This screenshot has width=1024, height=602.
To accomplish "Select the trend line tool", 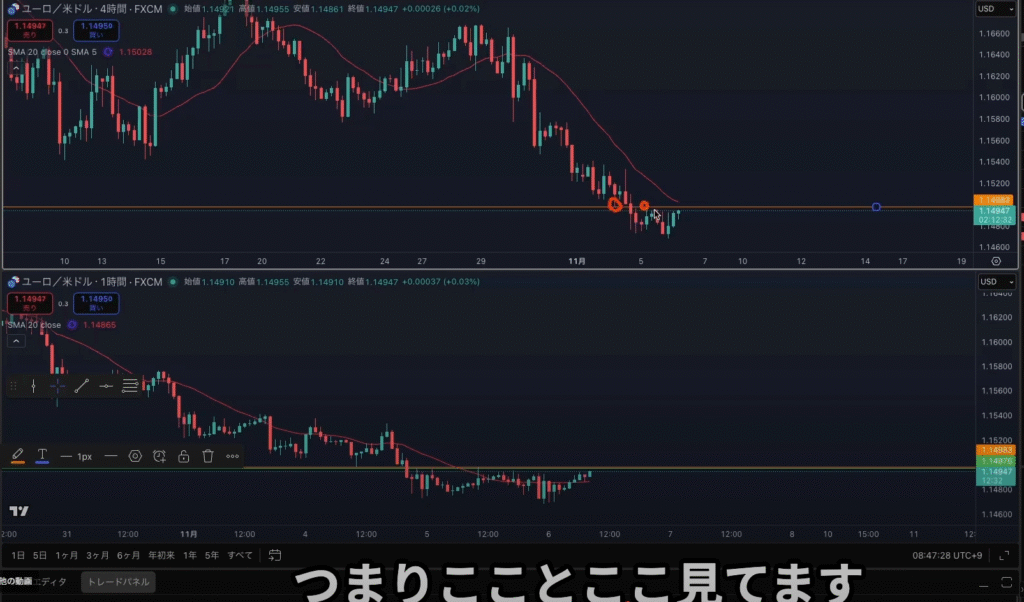I will point(82,387).
